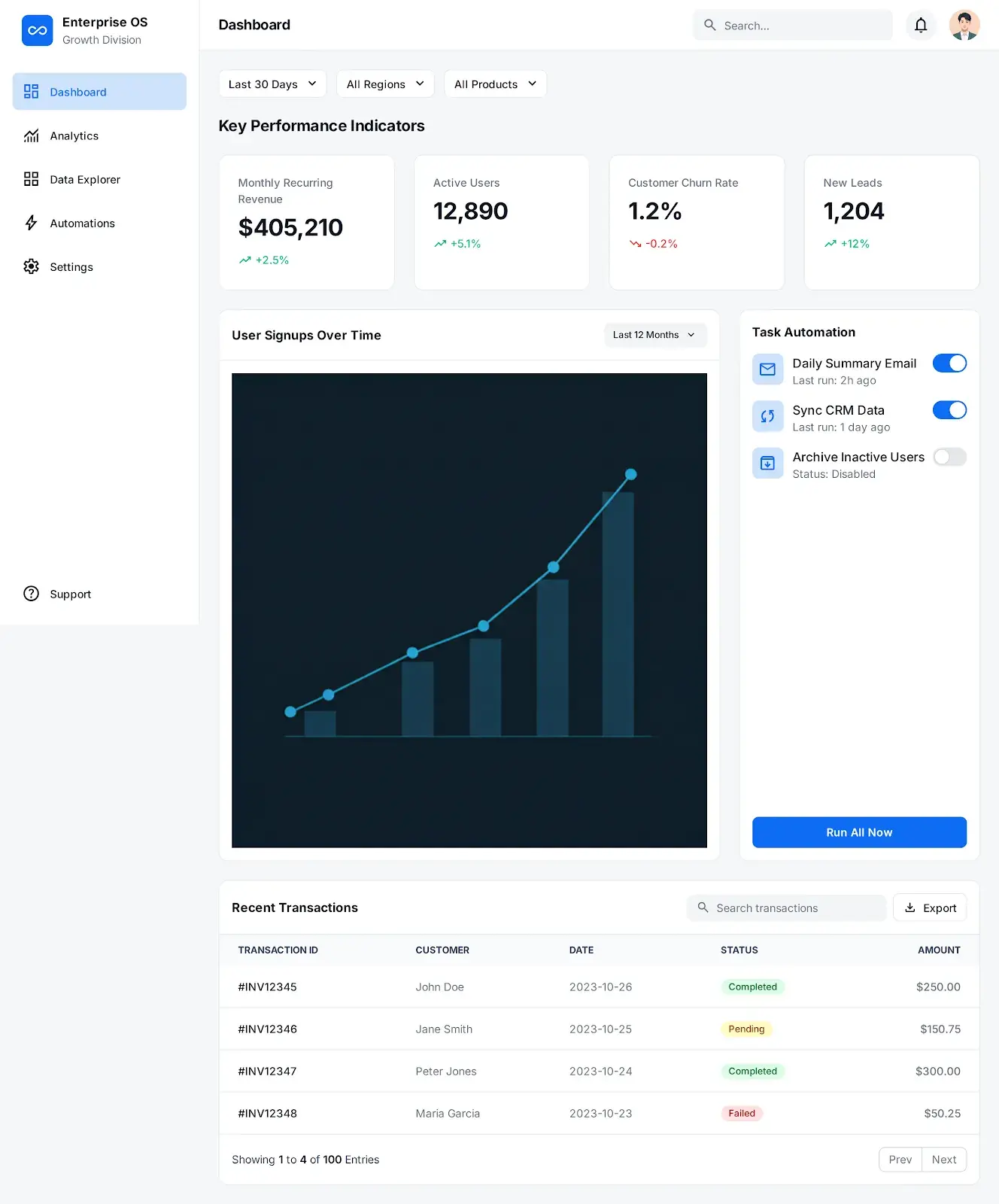Click the Prev pagination button
Viewport: 999px width, 1204px height.
900,1160
